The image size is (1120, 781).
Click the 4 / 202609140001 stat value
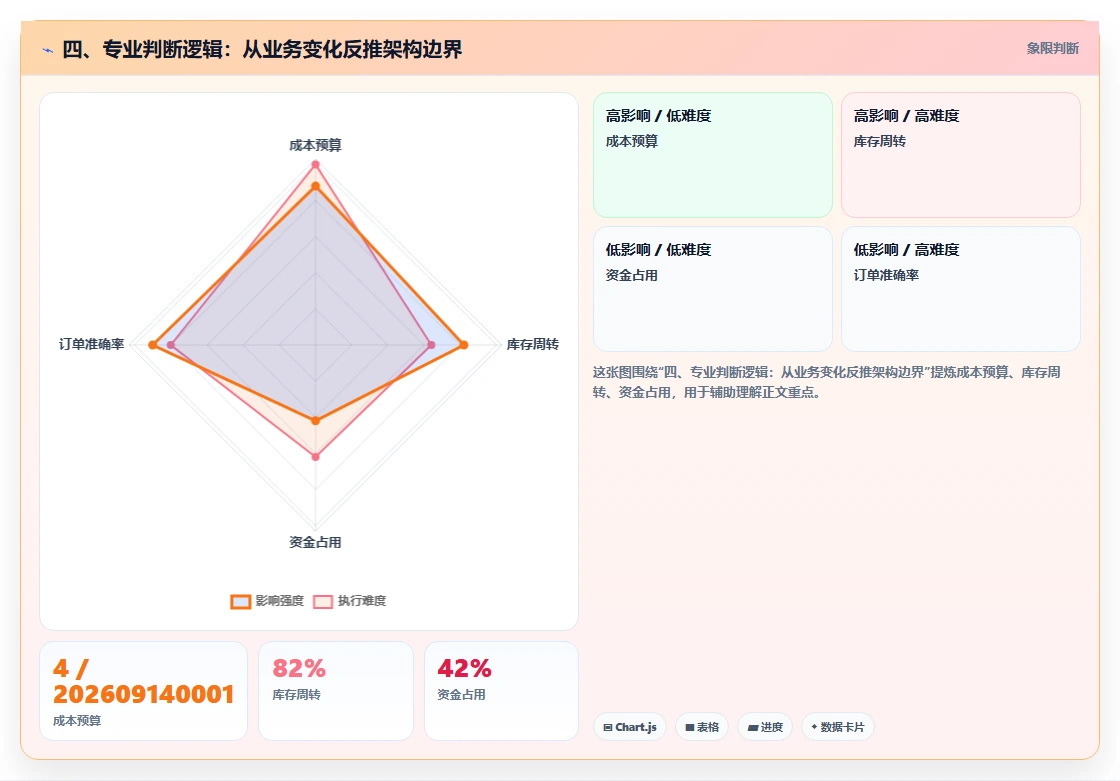[x=144, y=681]
